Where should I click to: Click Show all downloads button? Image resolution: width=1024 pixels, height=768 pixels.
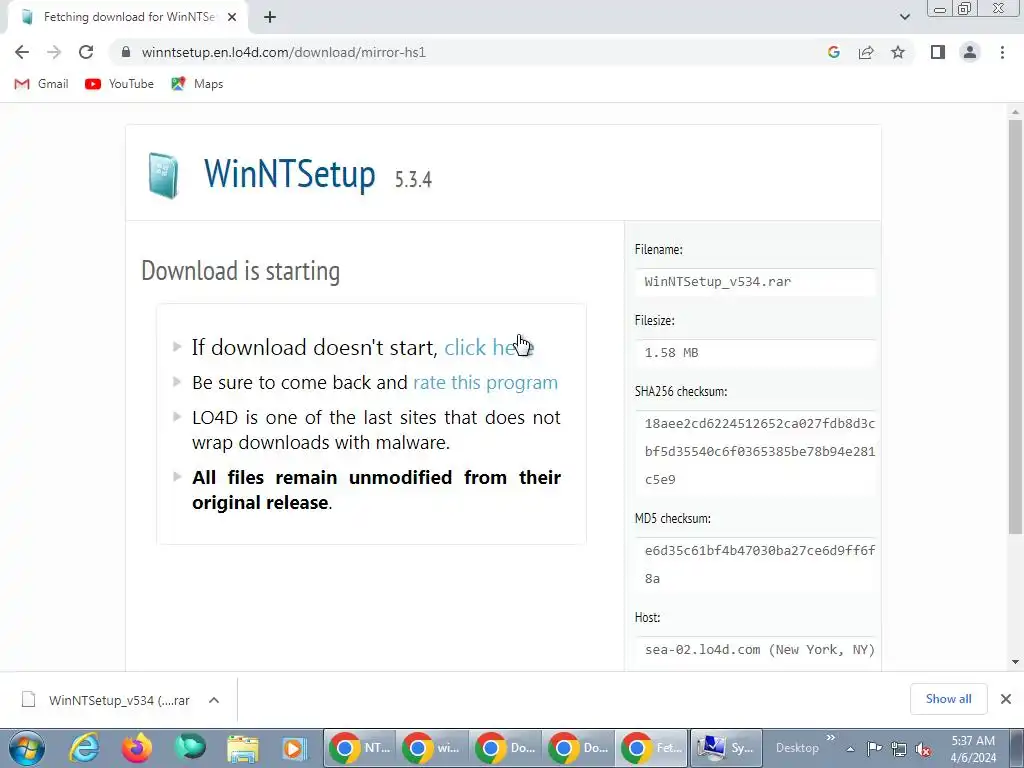click(x=948, y=699)
